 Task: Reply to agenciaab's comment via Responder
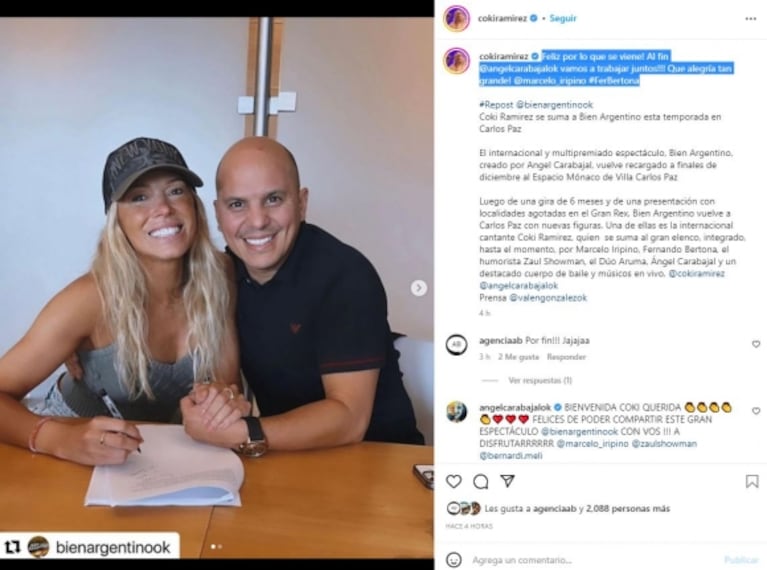[x=566, y=357]
